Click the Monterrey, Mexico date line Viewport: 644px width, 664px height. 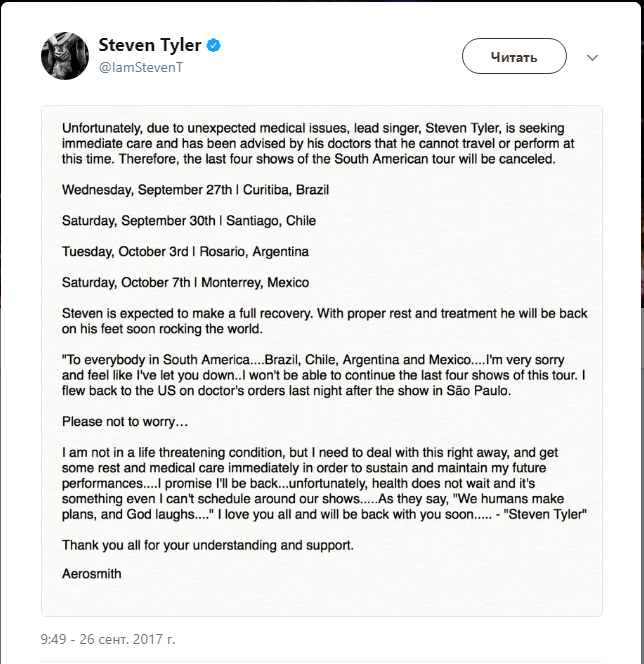[185, 282]
